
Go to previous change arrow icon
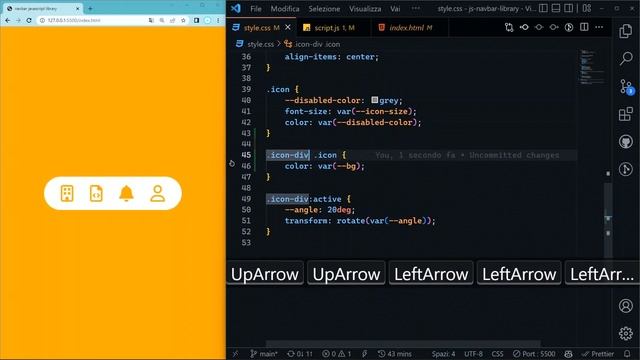pos(524,27)
